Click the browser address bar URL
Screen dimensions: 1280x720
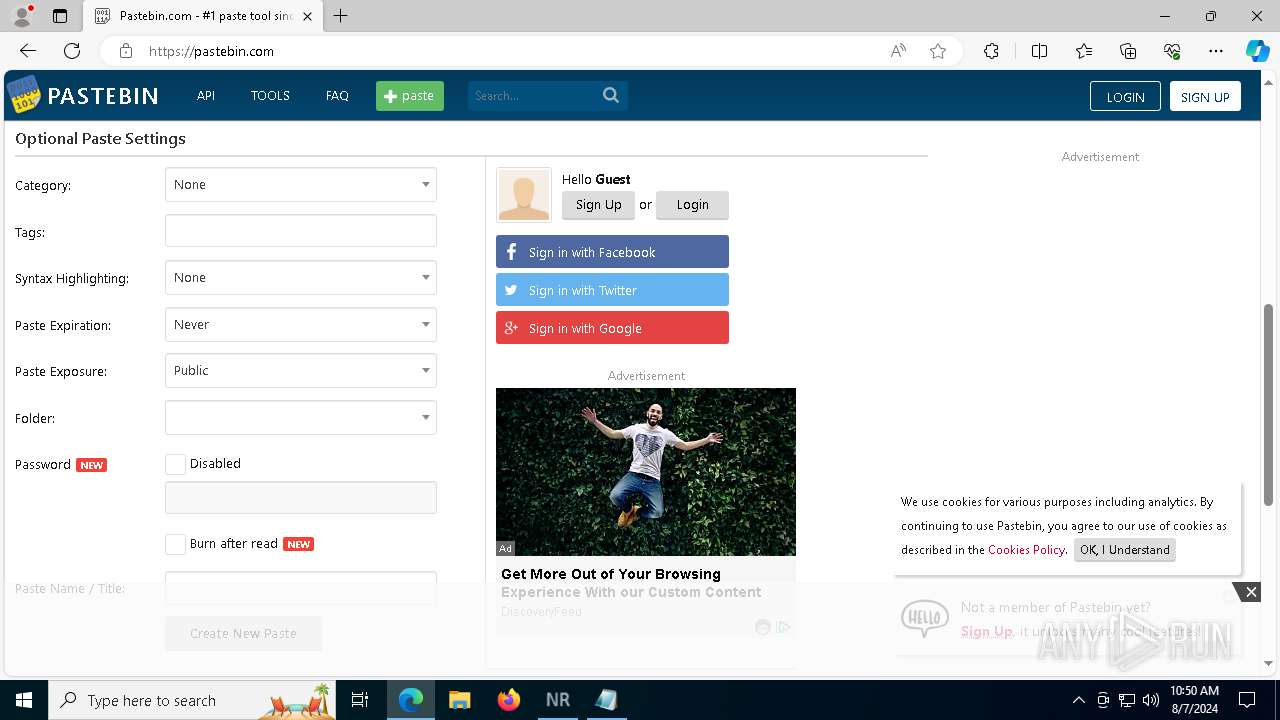click(211, 51)
